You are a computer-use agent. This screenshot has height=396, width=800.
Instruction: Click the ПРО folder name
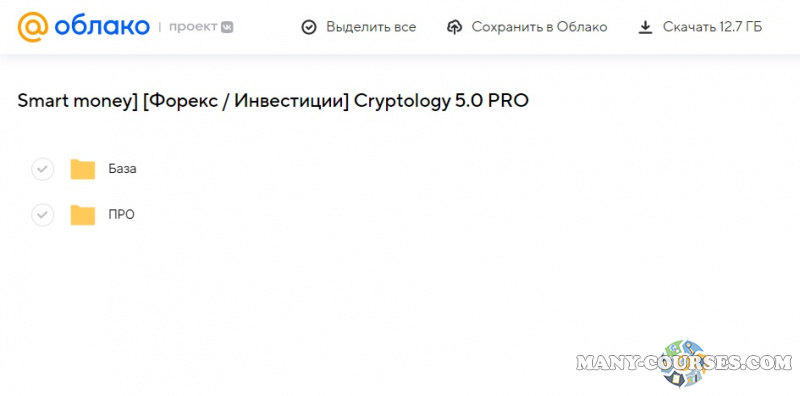click(121, 215)
